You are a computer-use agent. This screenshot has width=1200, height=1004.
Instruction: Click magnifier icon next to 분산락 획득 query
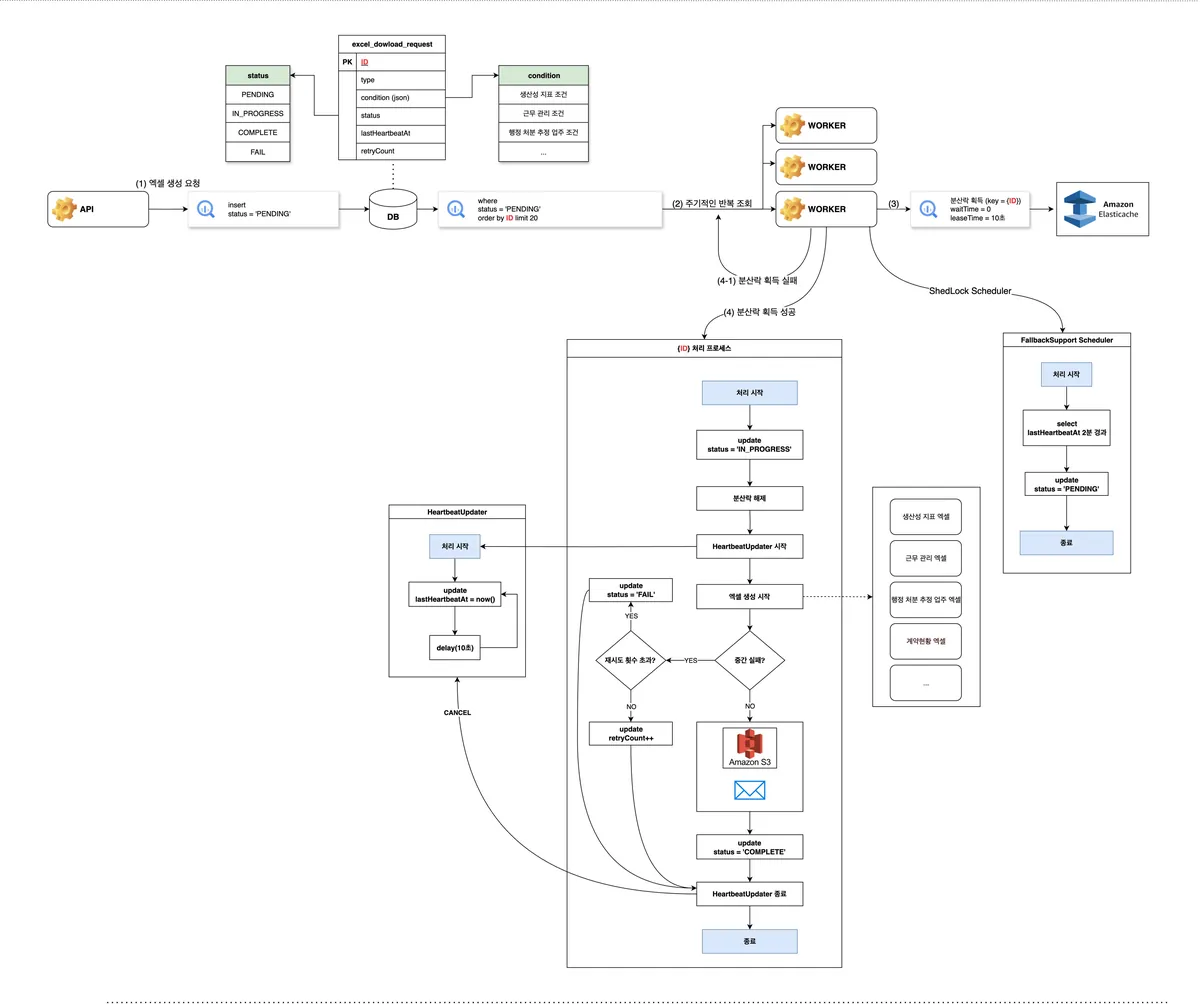click(928, 209)
